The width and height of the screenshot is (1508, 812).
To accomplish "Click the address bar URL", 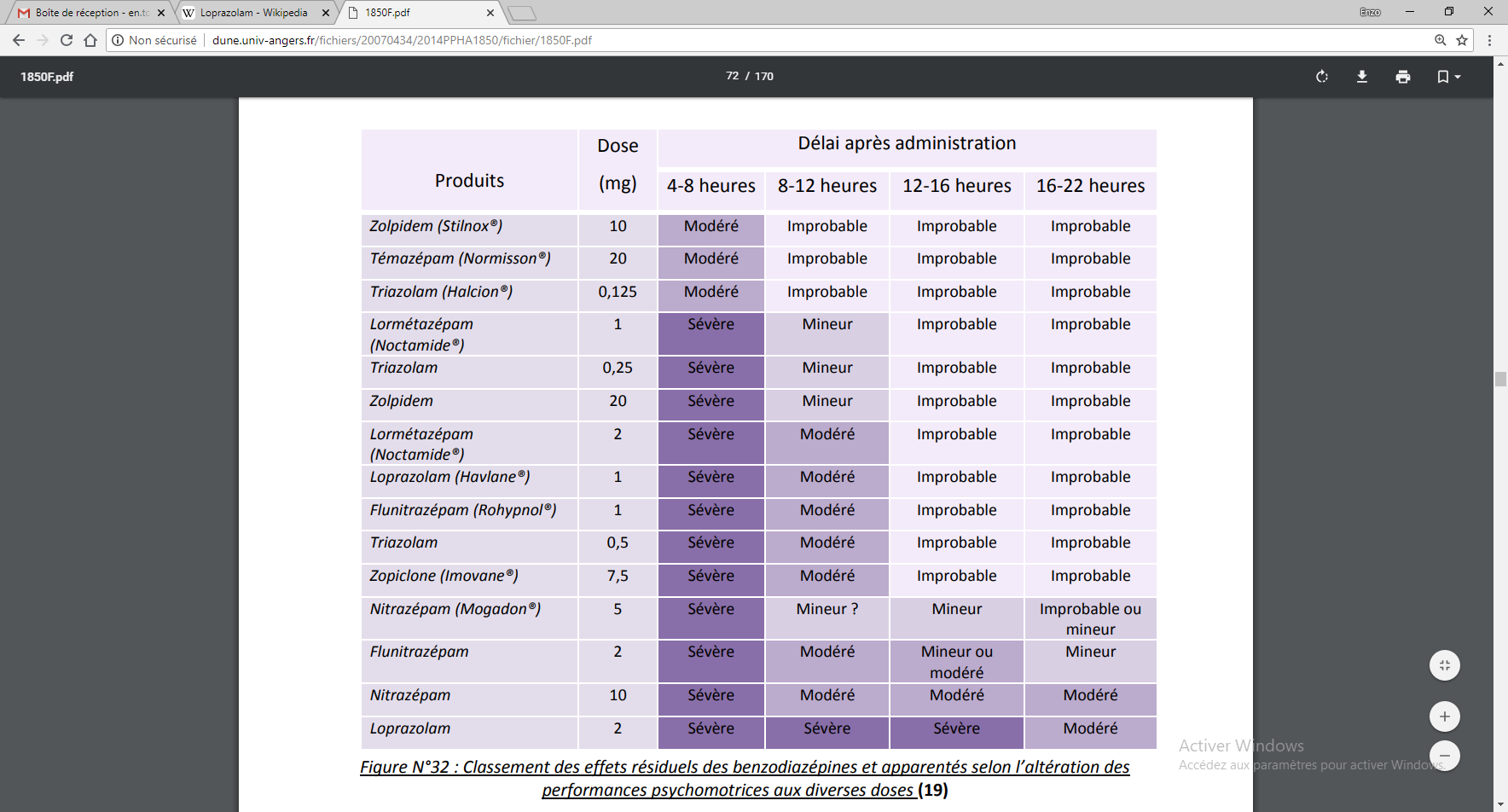I will point(401,40).
